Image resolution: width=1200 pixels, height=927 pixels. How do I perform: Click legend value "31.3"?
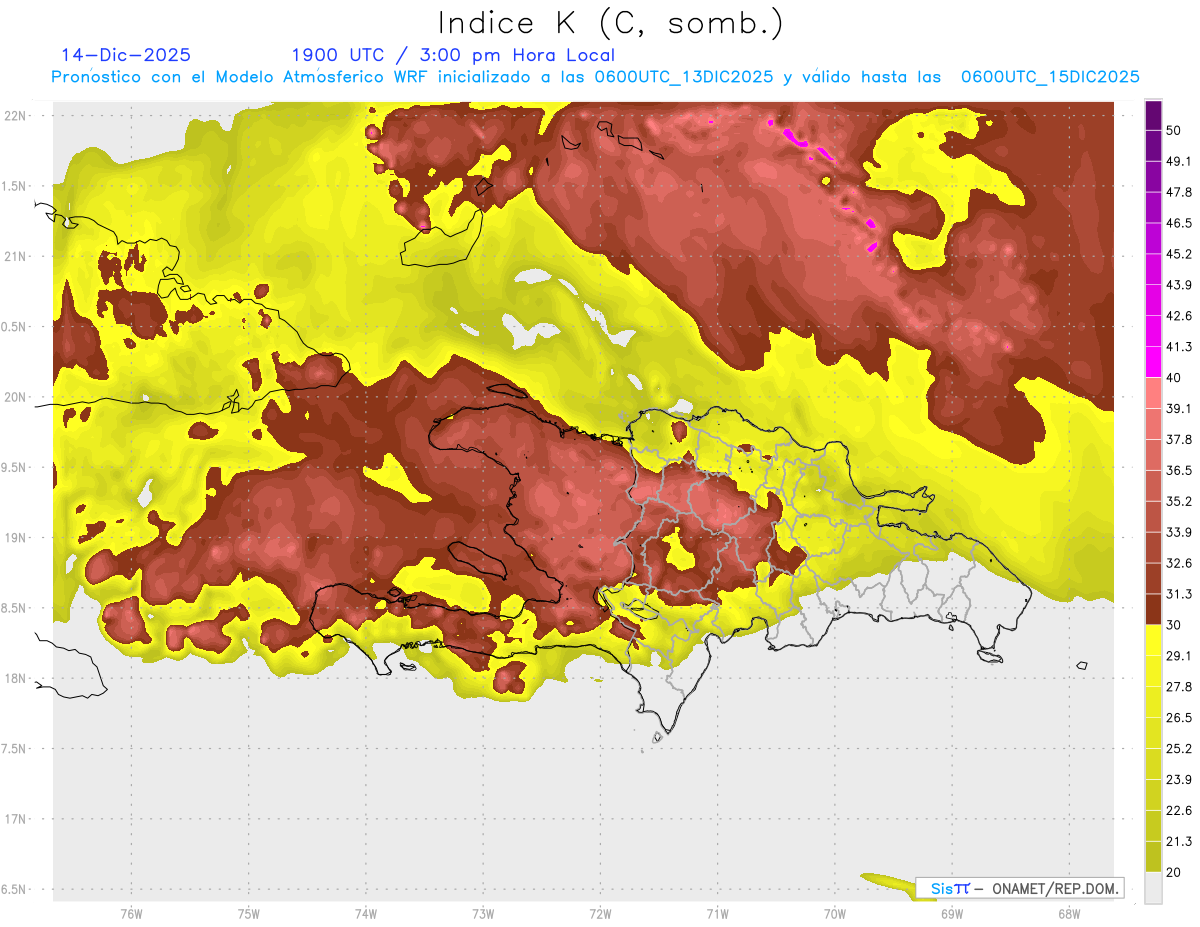pyautogui.click(x=1179, y=594)
